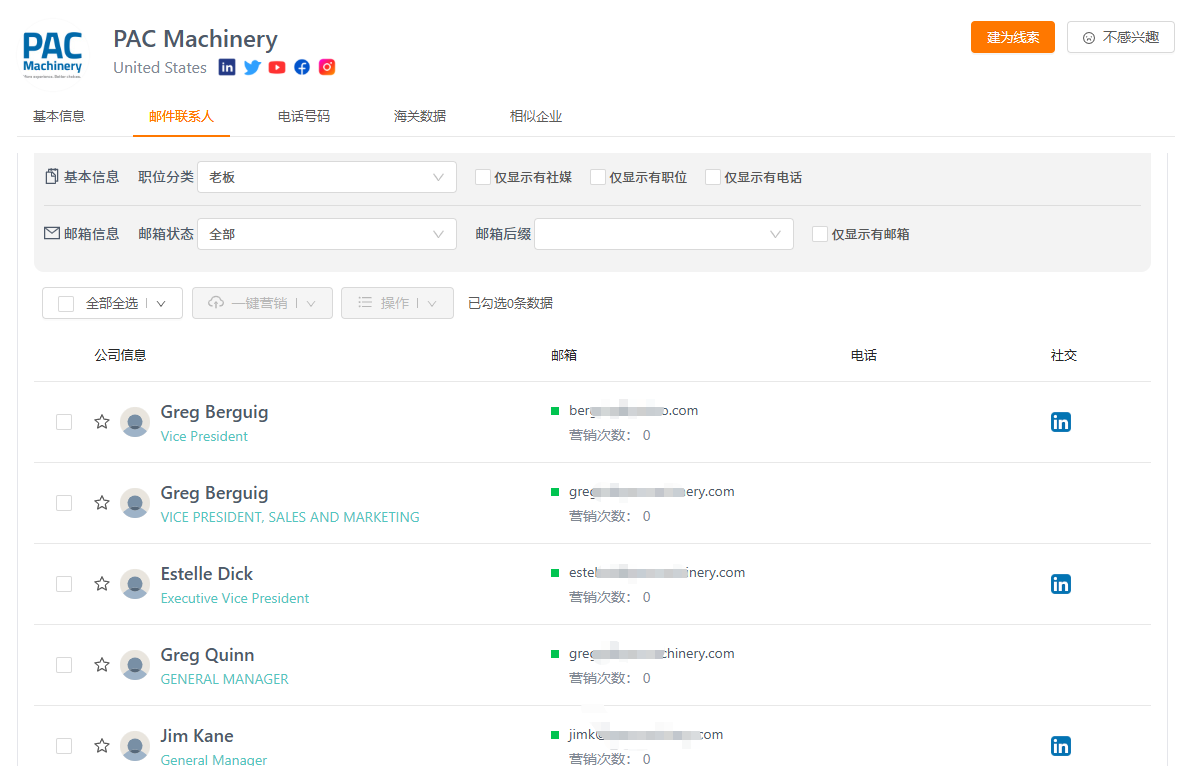The image size is (1181, 766).
Task: Click the 公司信息 column header
Action: pyautogui.click(x=120, y=355)
